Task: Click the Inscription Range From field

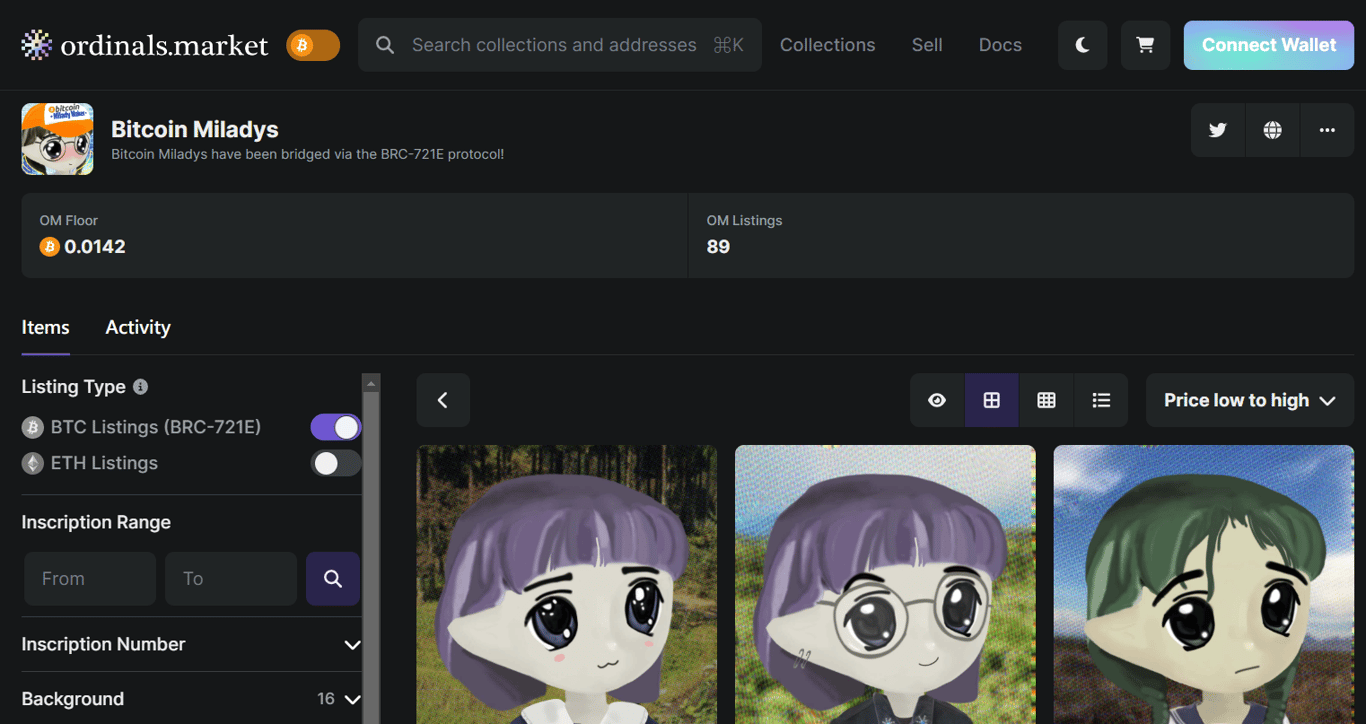Action: (x=90, y=579)
